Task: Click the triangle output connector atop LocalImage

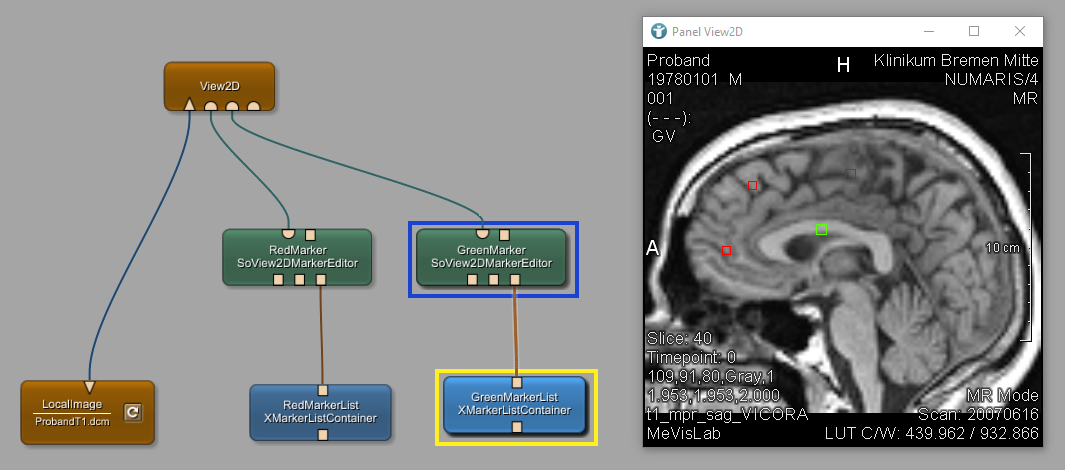Action: coord(89,387)
